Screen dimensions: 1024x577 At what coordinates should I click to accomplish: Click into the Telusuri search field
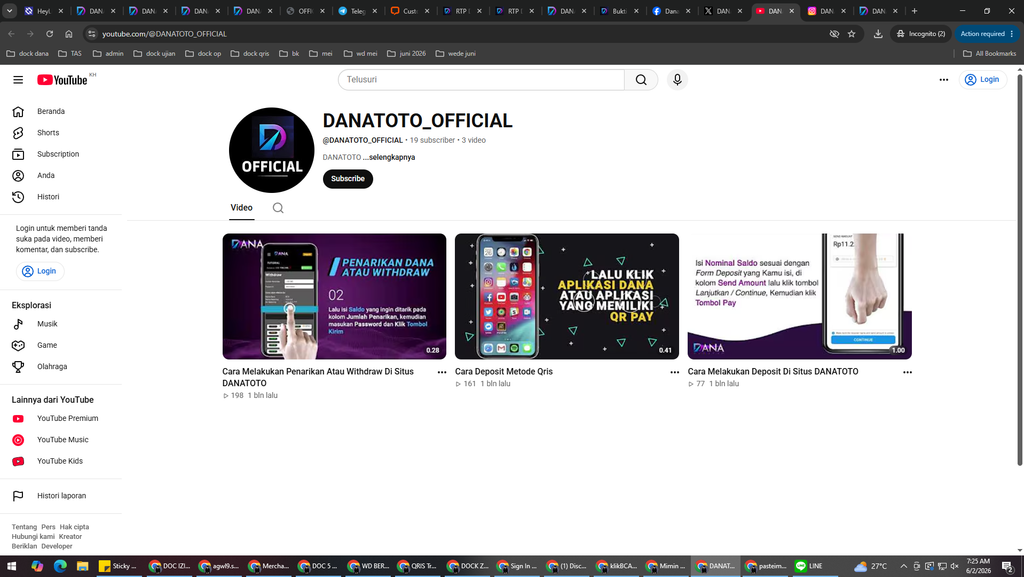pyautogui.click(x=481, y=80)
